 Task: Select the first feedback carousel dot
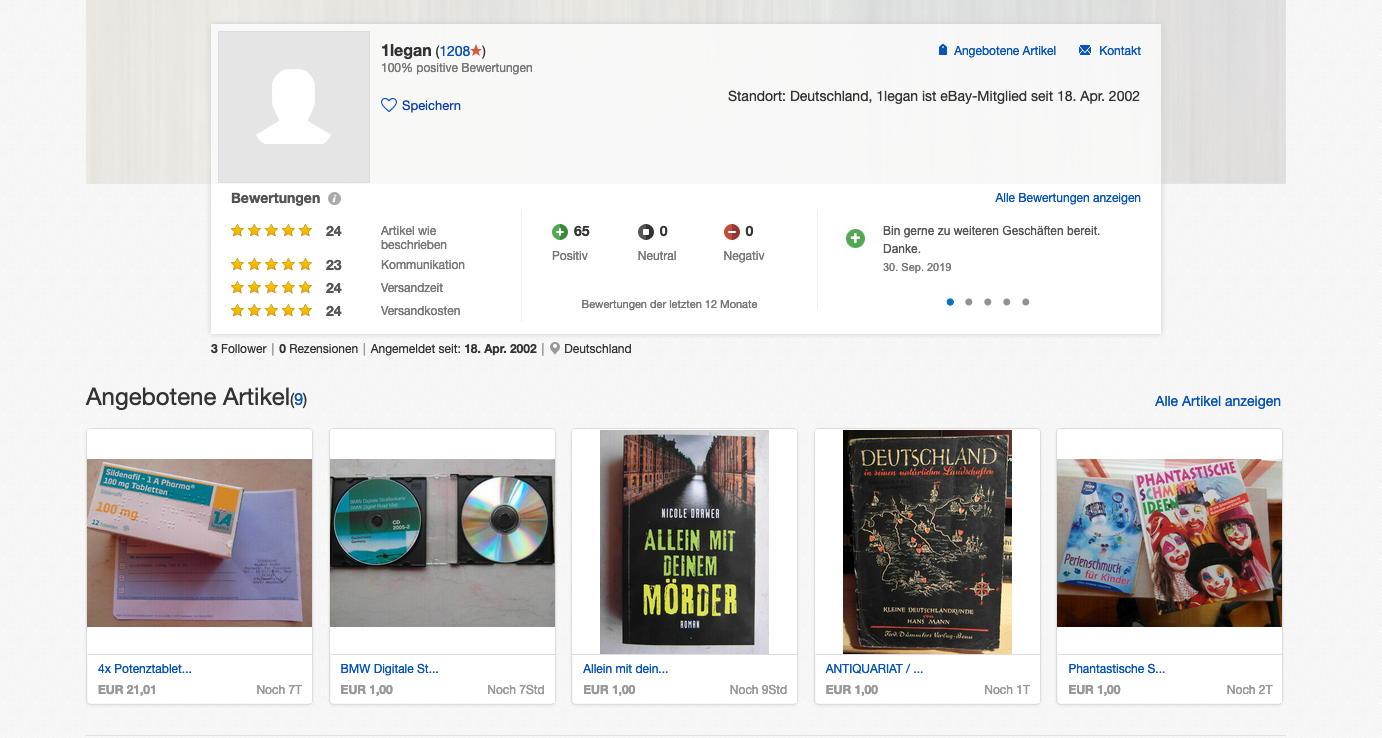(x=950, y=302)
